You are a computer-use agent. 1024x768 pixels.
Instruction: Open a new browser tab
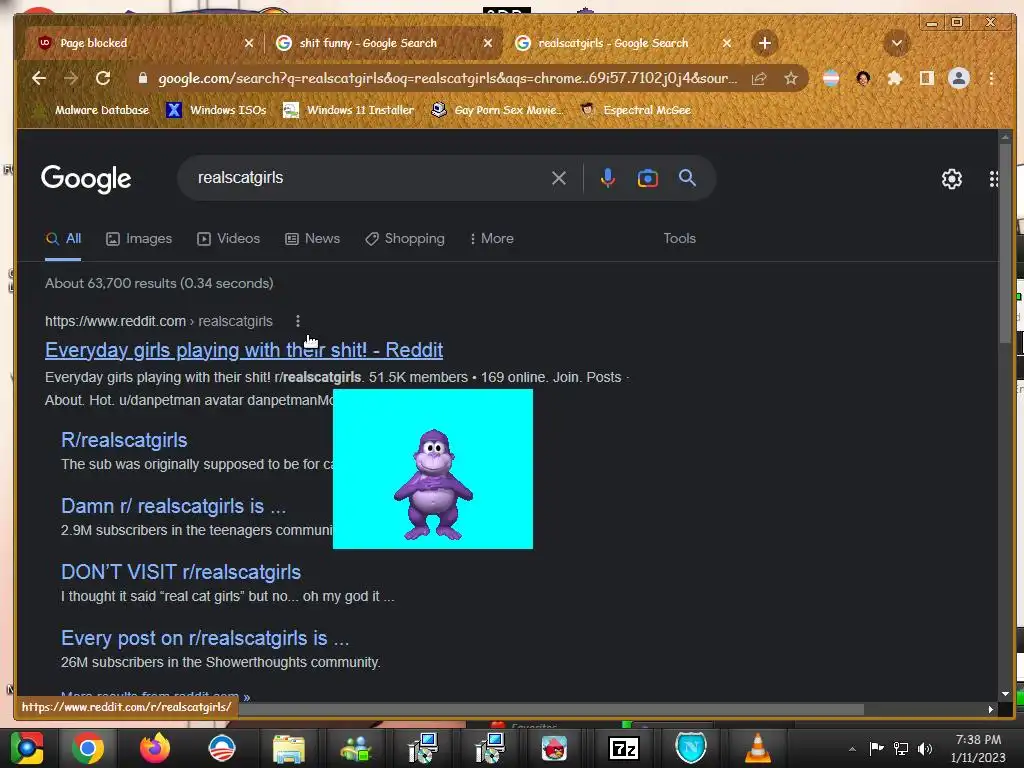(765, 43)
